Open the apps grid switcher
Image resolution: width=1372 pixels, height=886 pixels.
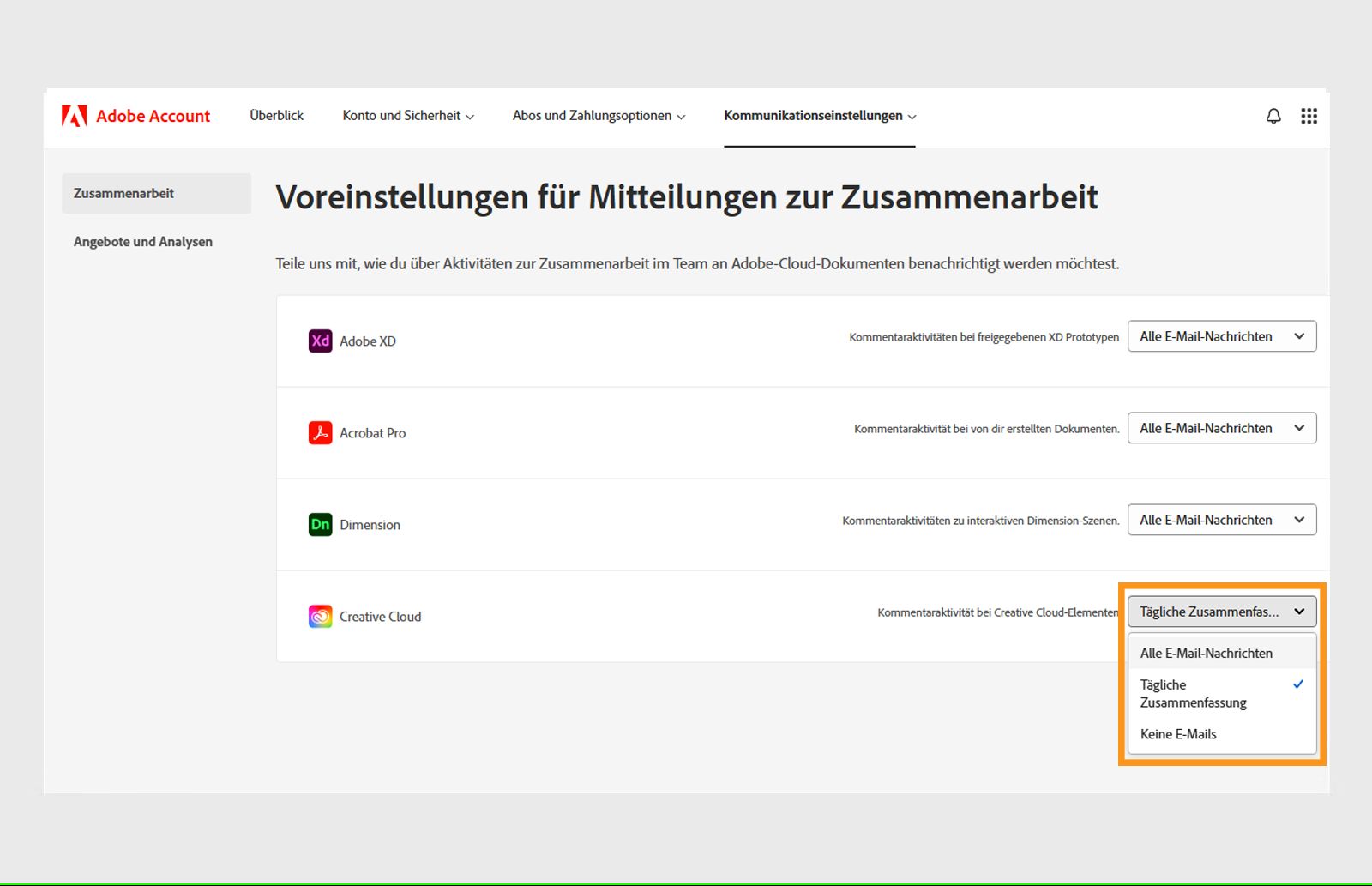(x=1309, y=116)
